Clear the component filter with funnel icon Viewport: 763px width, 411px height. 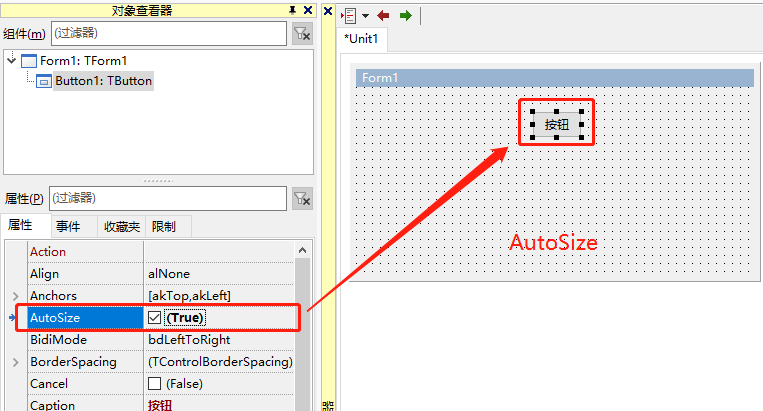coord(302,34)
